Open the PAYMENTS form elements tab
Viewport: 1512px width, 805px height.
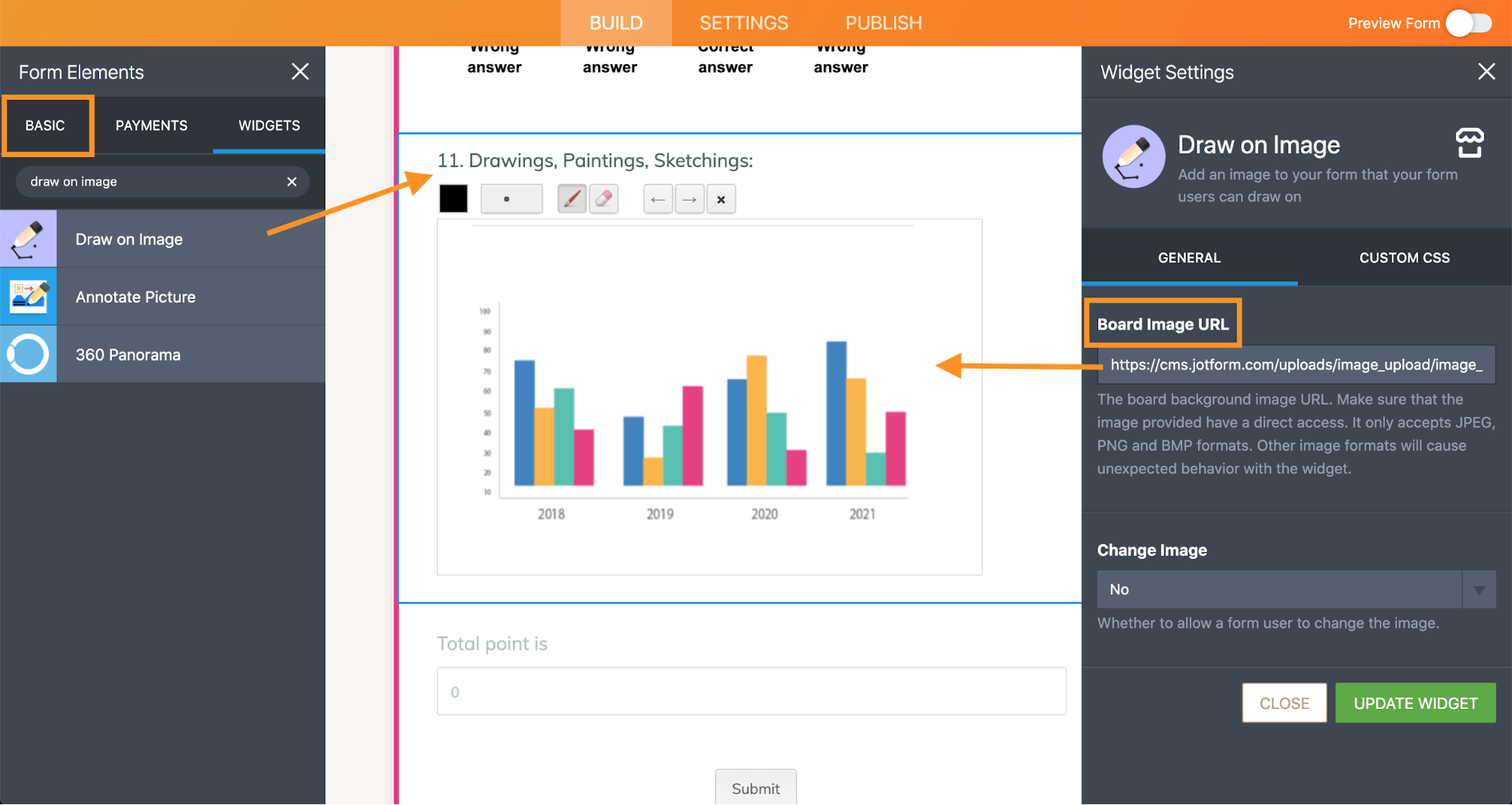click(151, 126)
